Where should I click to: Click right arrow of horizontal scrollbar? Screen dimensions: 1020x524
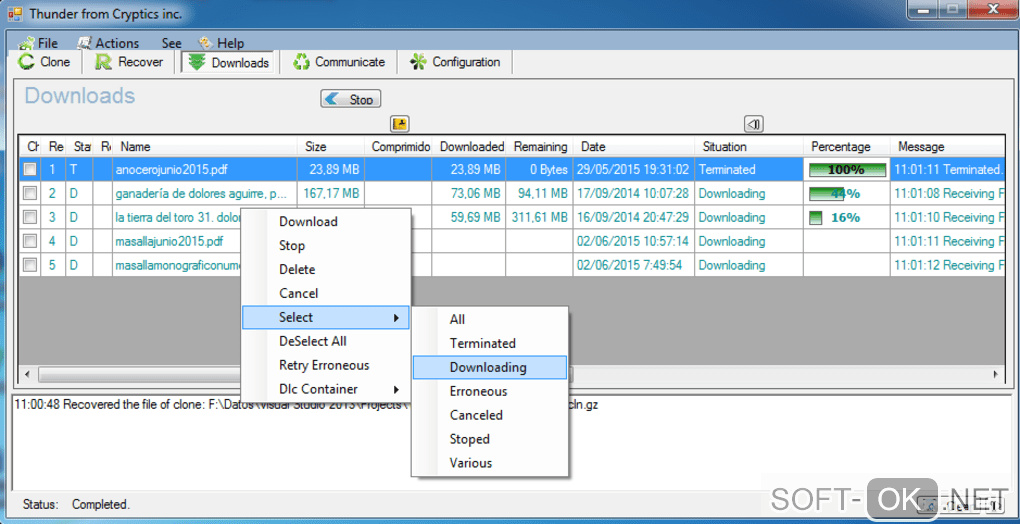(x=995, y=374)
